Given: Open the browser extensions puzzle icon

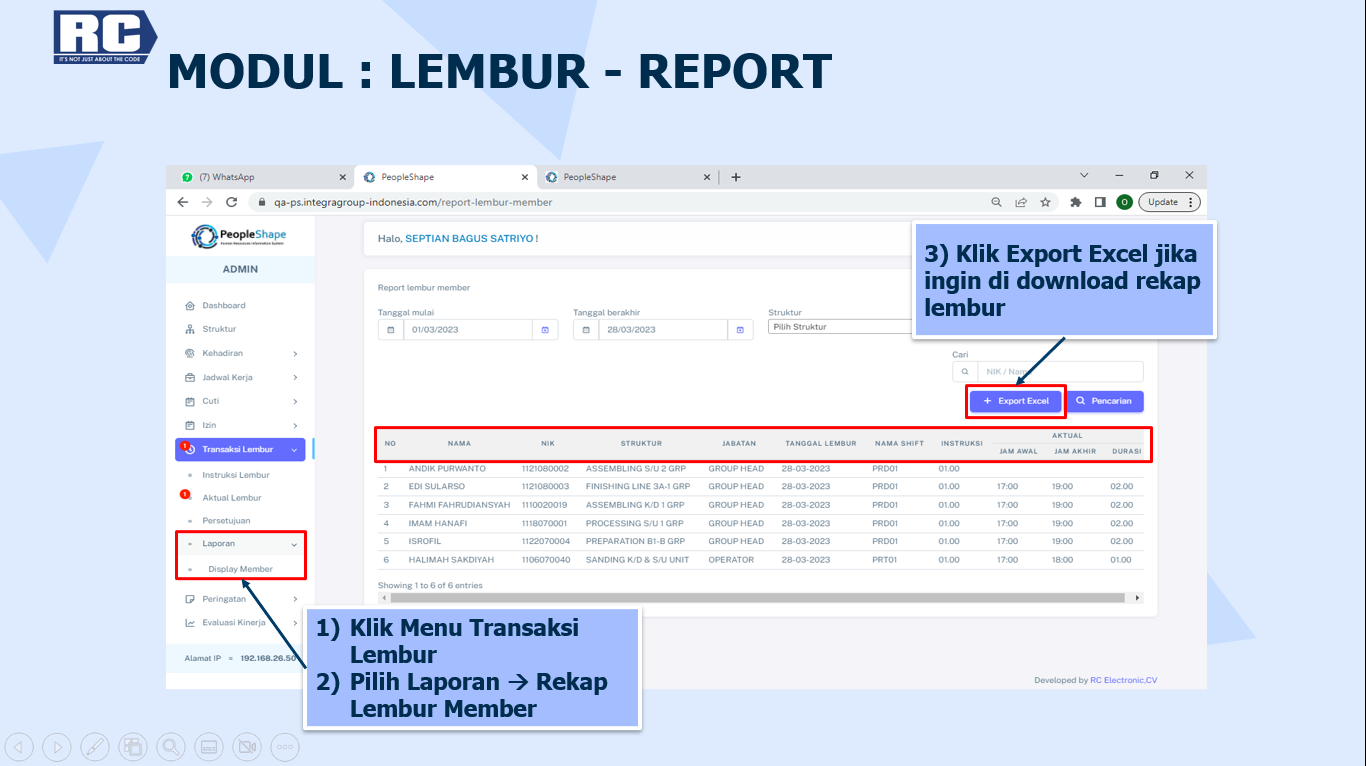Looking at the screenshot, I should 1076,202.
